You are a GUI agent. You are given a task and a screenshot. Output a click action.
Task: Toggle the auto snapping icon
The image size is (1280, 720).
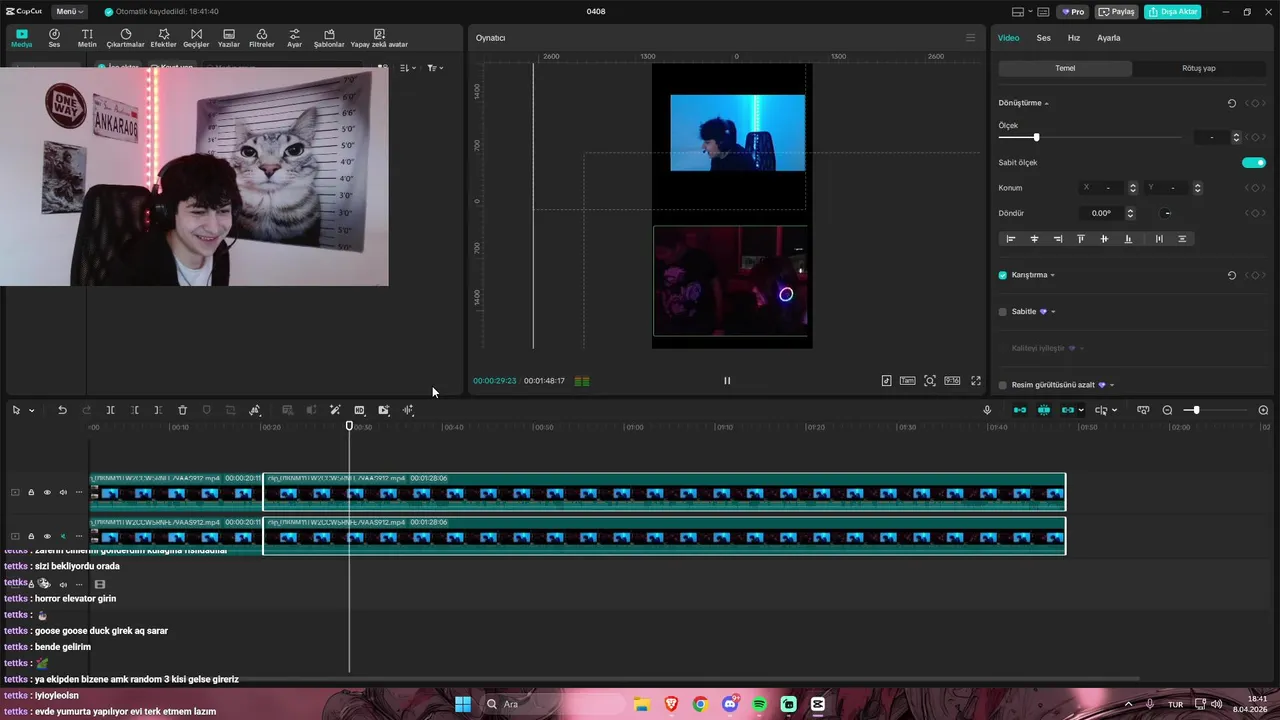tap(1044, 410)
